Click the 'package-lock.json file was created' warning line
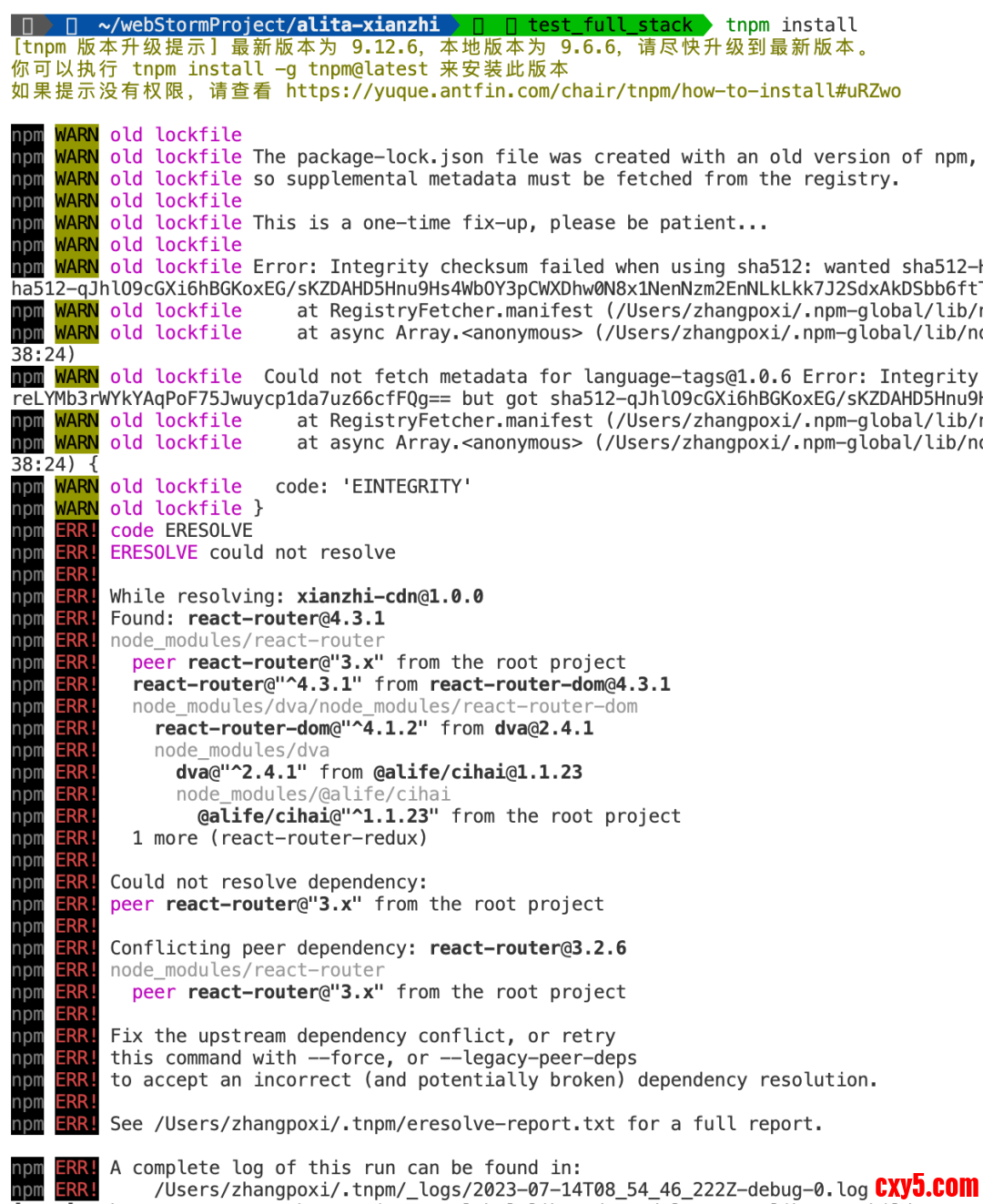Screen dimensions: 983x1204 click(614, 157)
